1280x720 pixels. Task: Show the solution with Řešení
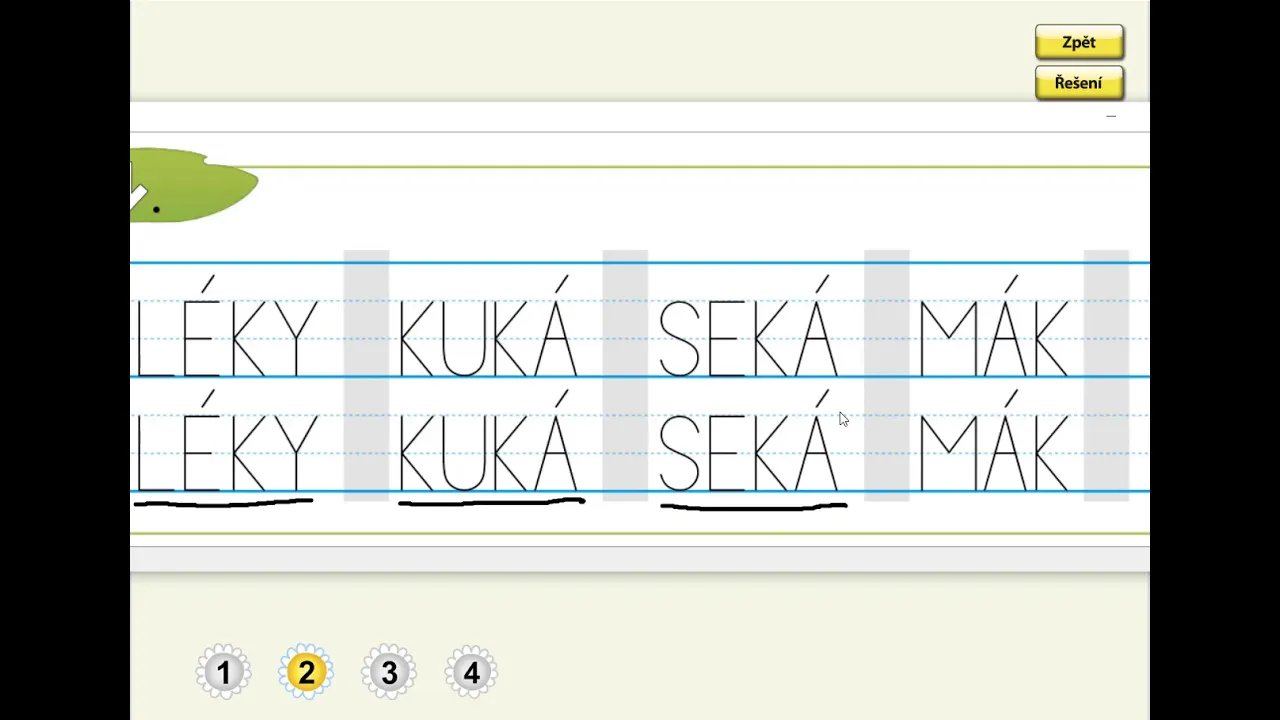1079,83
